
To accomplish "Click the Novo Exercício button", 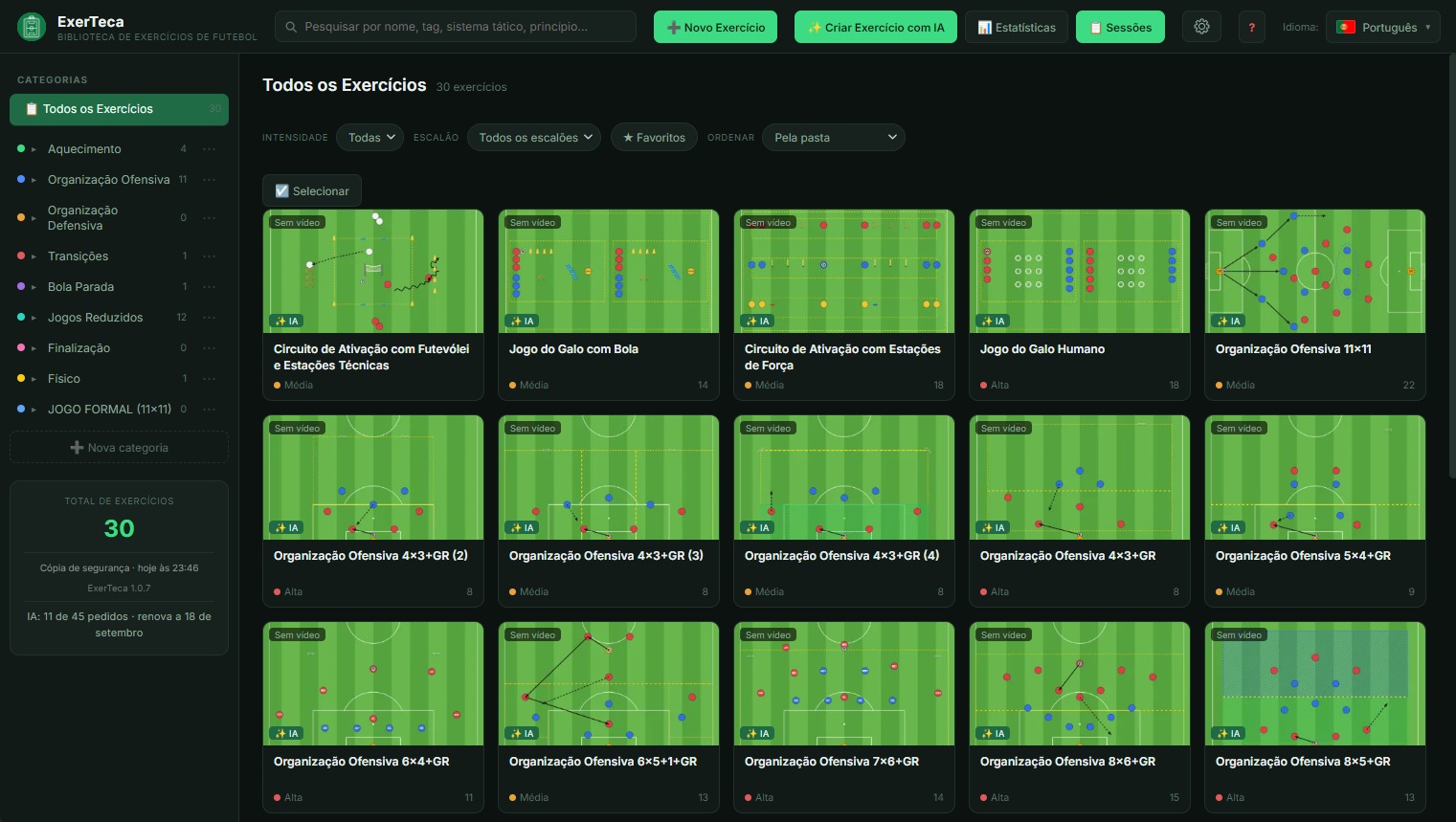I will click(716, 27).
